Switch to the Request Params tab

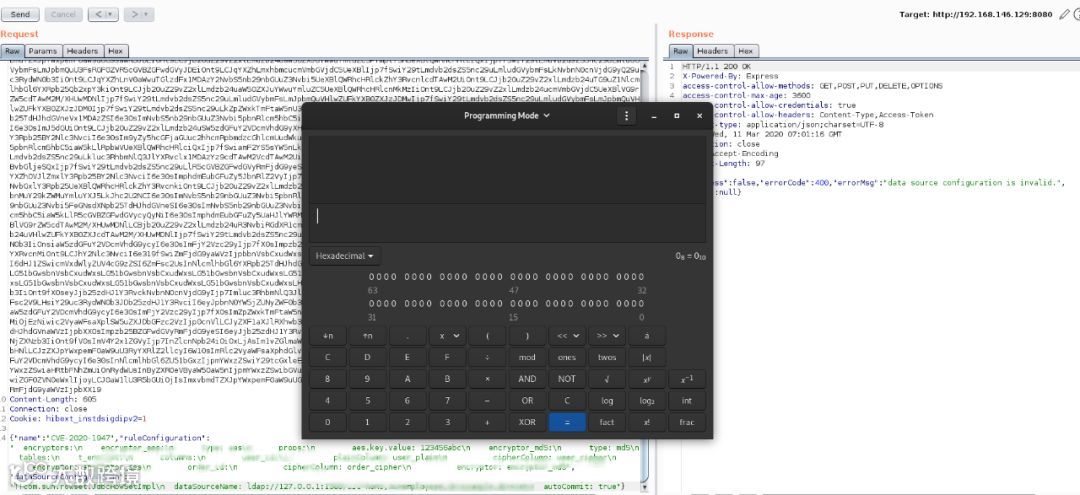click(43, 51)
